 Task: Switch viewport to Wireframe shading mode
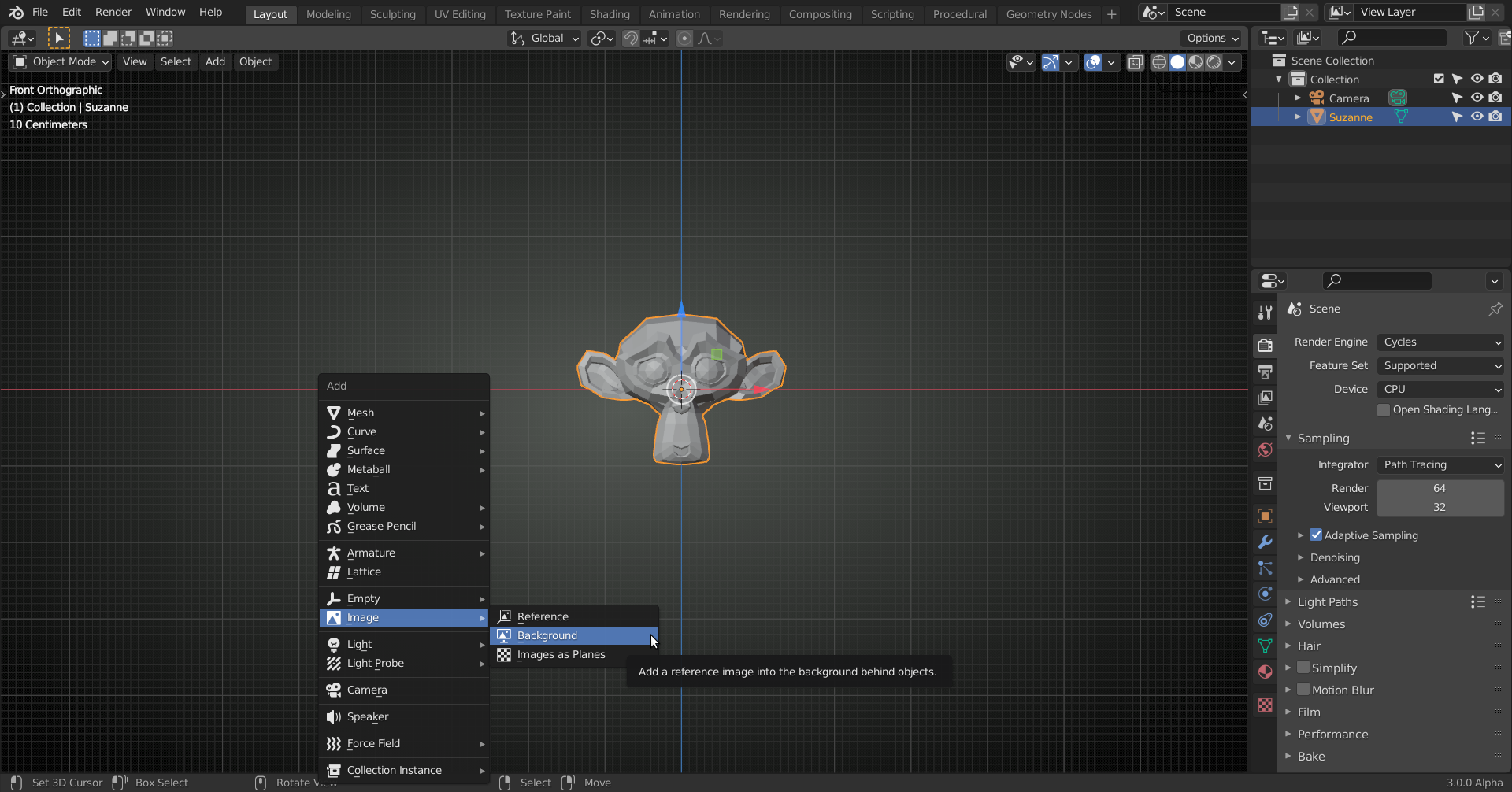pyautogui.click(x=1158, y=61)
